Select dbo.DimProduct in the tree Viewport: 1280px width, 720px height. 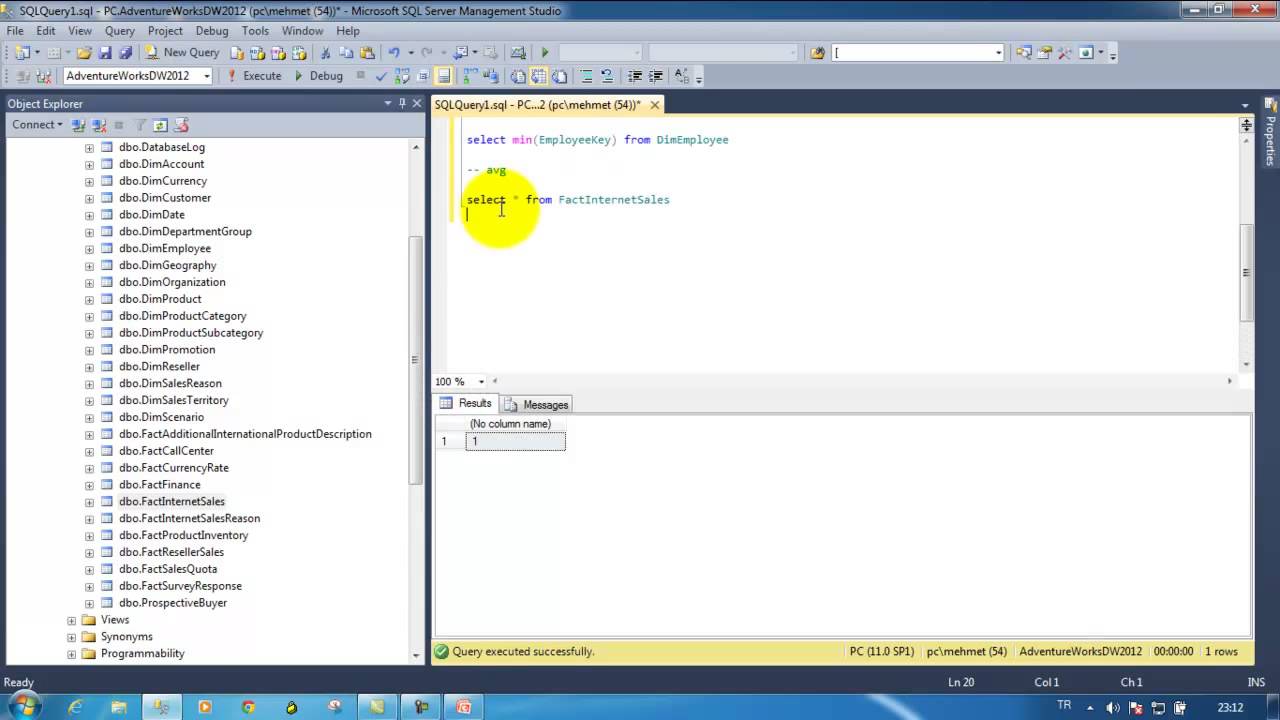tap(160, 299)
